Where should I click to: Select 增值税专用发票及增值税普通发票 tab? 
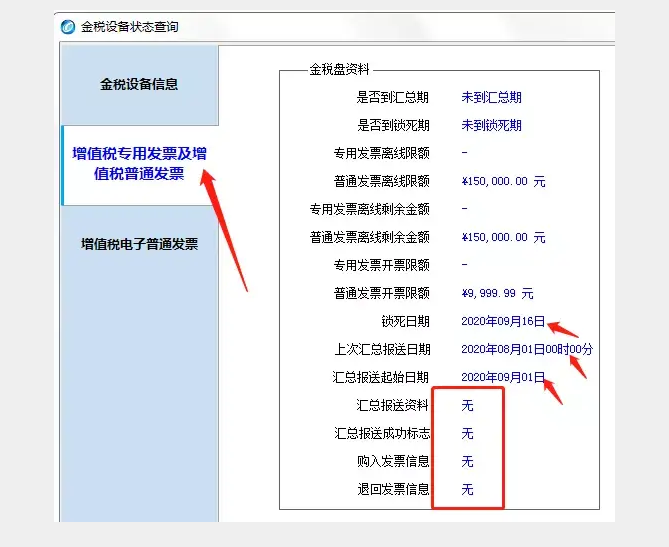click(139, 166)
